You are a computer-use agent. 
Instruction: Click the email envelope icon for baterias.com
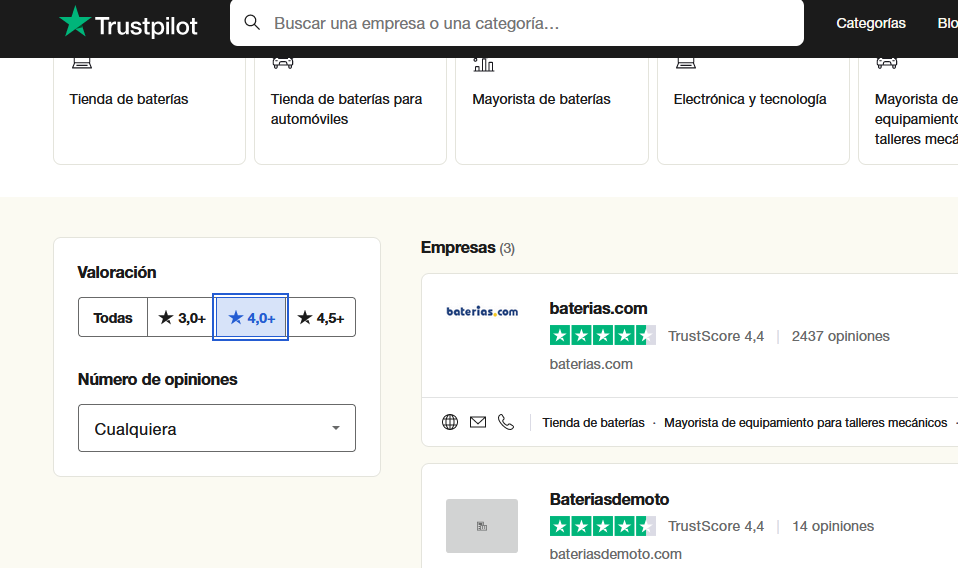[478, 422]
